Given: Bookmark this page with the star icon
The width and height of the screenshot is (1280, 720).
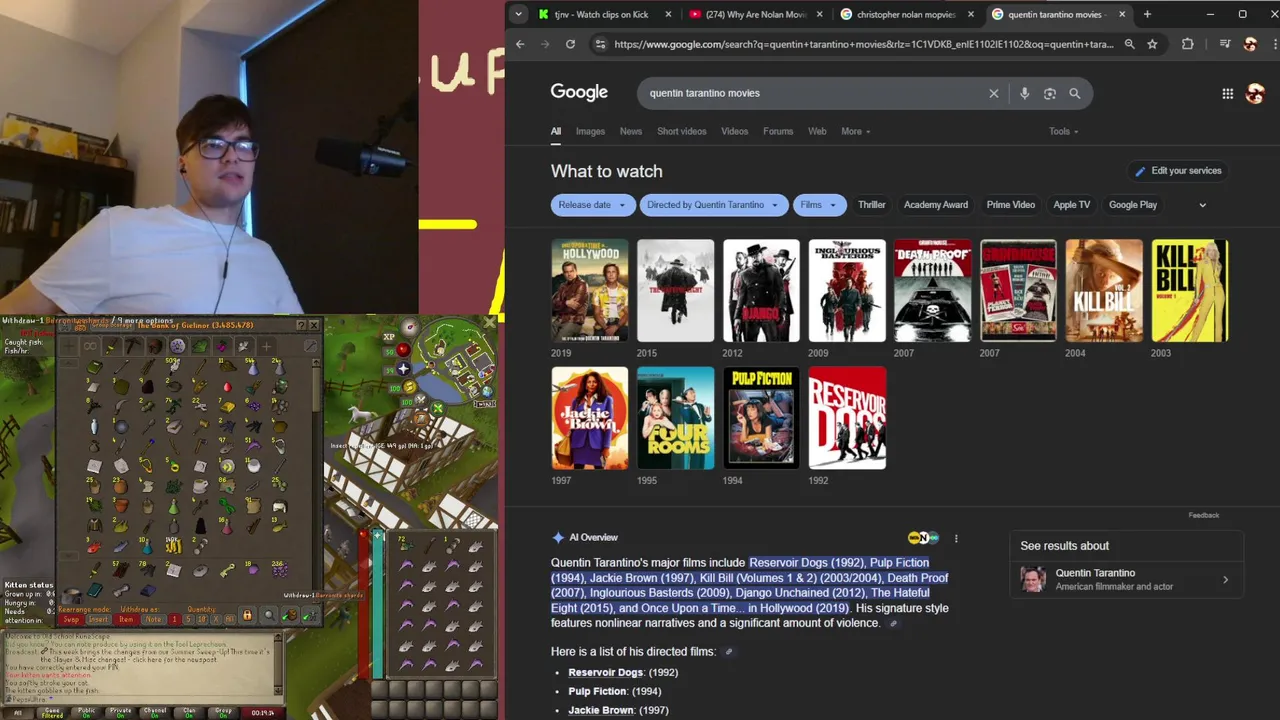Looking at the screenshot, I should (1152, 44).
